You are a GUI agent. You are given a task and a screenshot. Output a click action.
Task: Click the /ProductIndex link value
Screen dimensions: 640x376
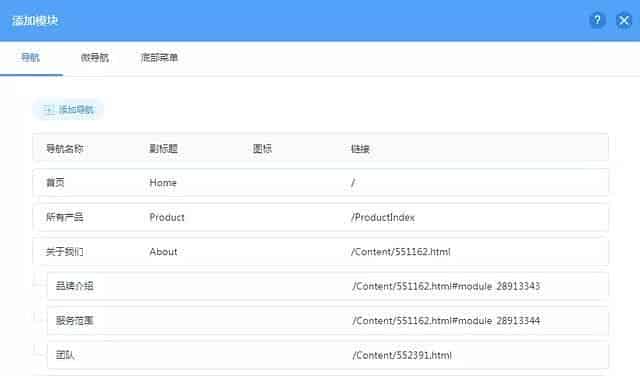point(383,217)
